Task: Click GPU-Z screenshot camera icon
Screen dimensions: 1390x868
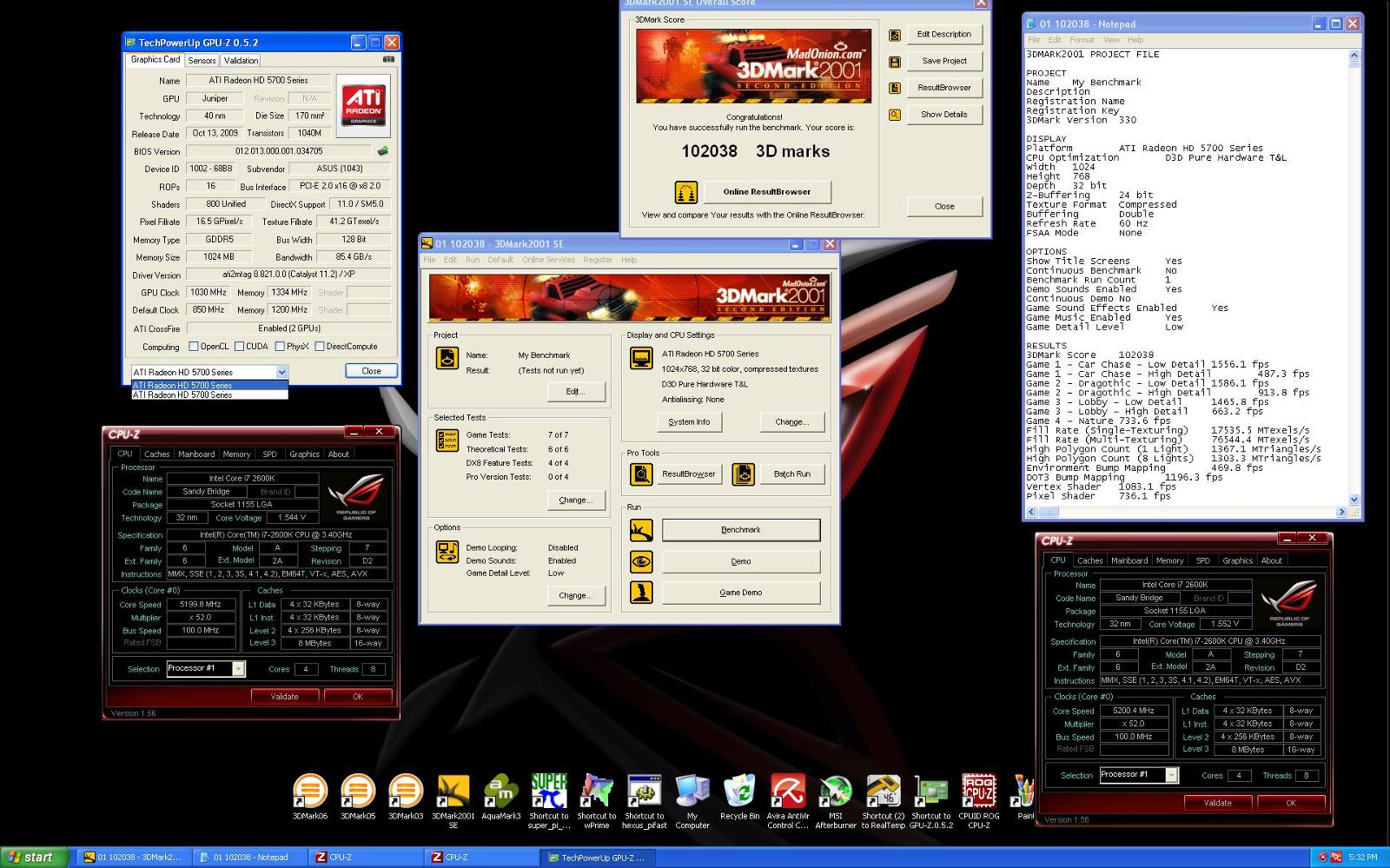Action: (x=388, y=59)
